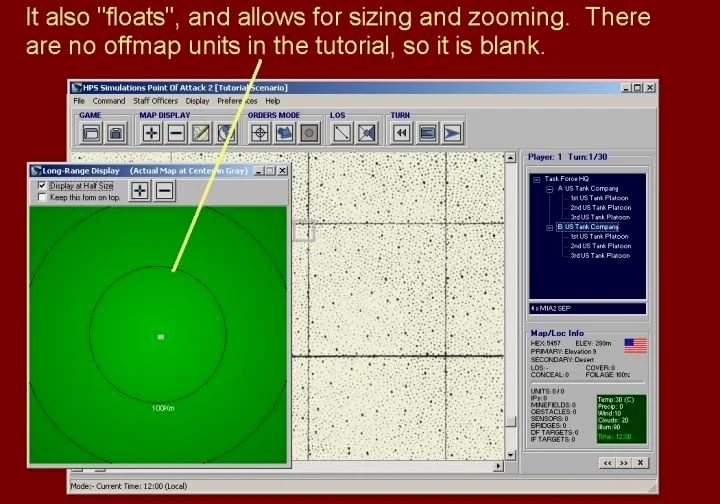Click the 4 x M1A2 SEP unit text
The height and width of the screenshot is (504, 720).
tap(551, 308)
